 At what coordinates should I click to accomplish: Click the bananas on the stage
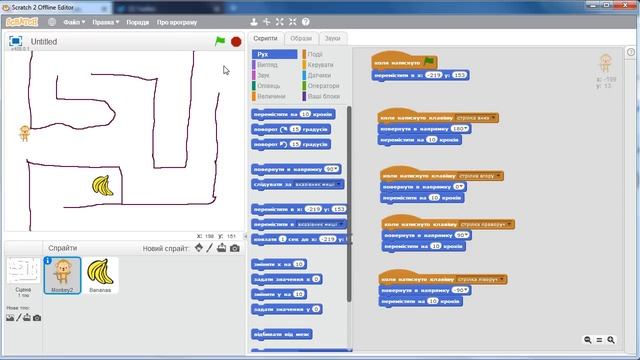pos(102,186)
